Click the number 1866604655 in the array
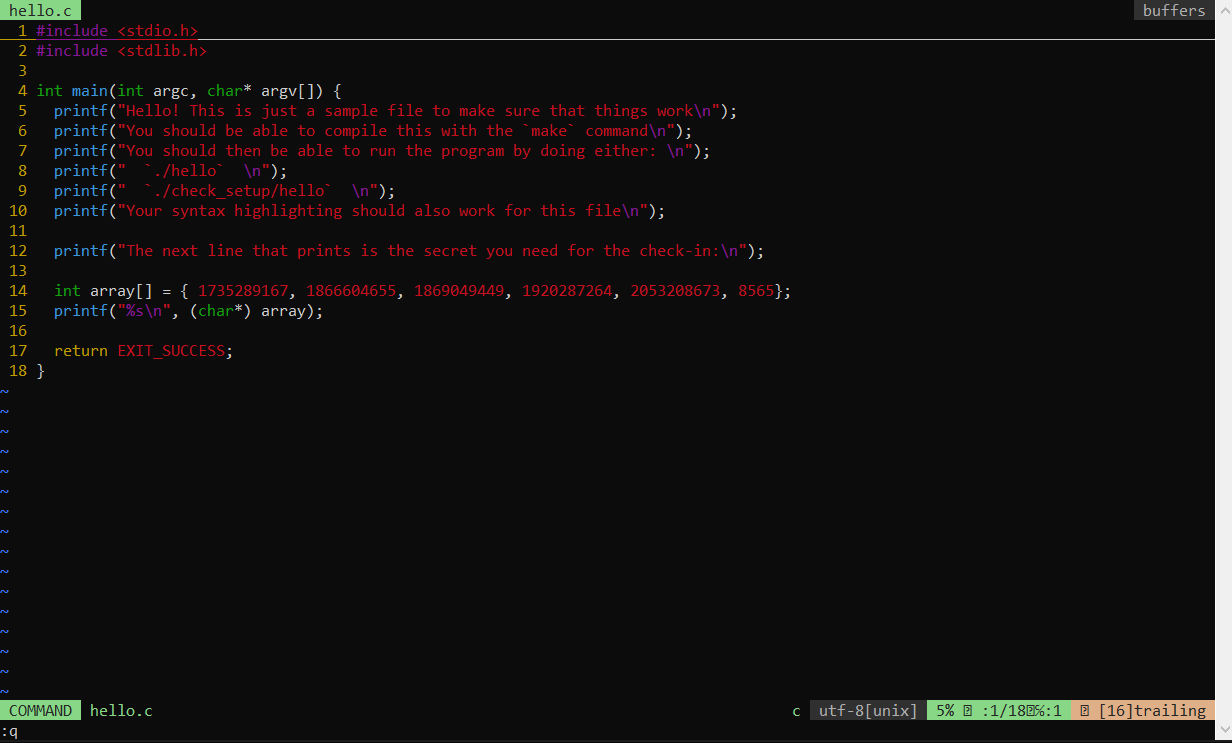1232x743 pixels. pos(351,291)
